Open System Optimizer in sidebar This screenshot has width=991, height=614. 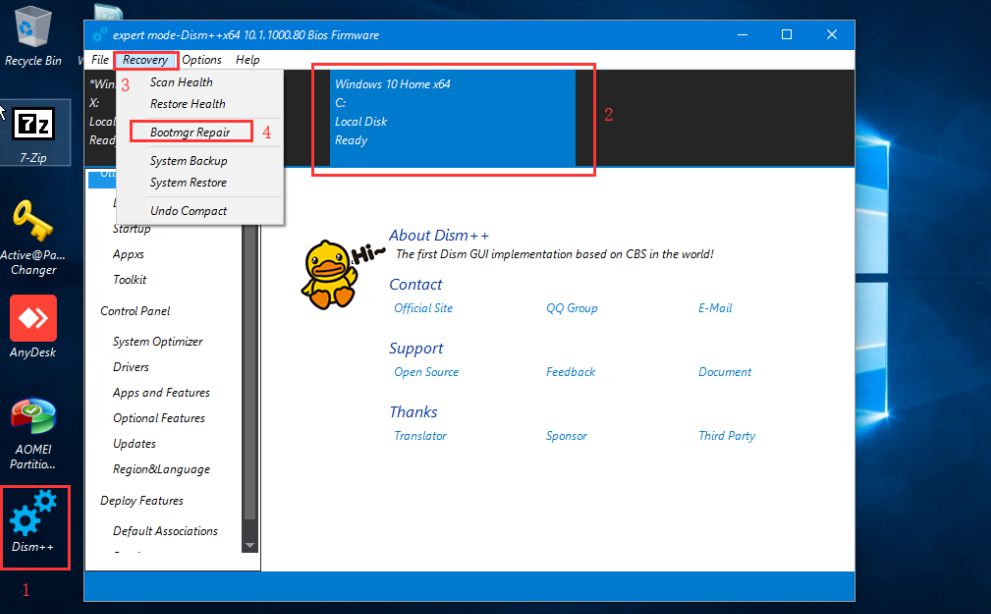[157, 341]
